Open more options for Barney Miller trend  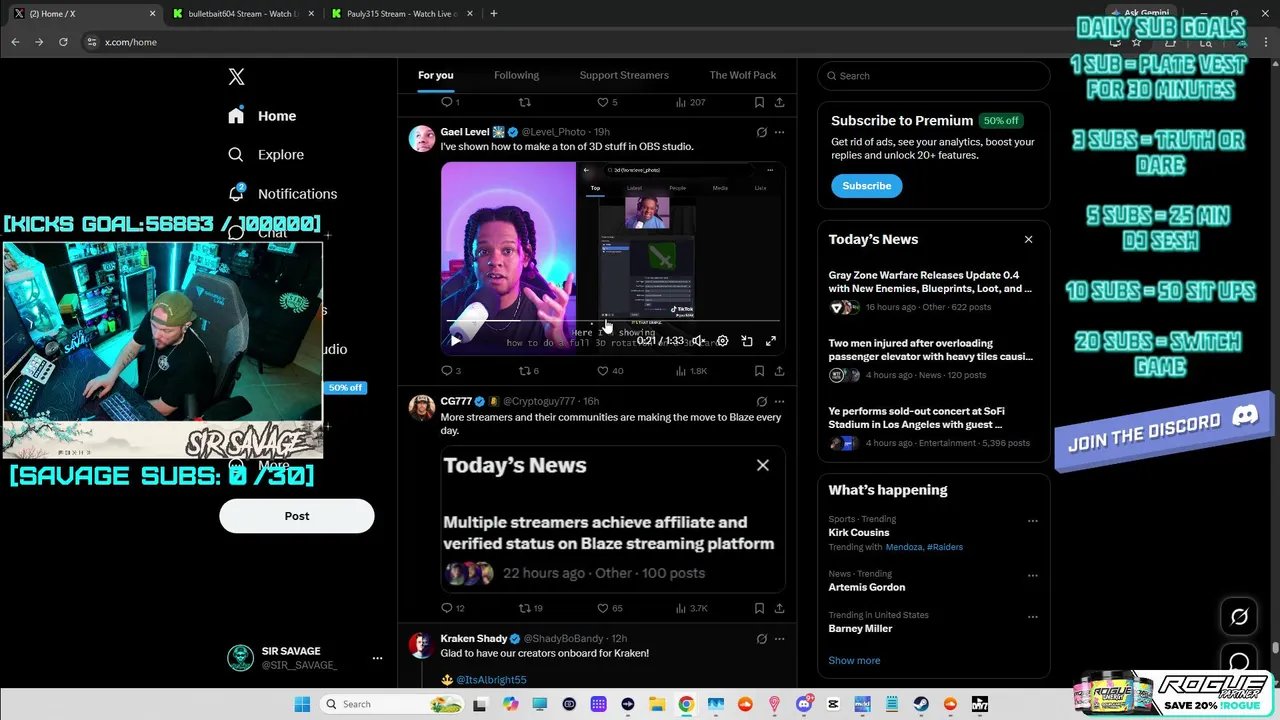(x=1033, y=617)
